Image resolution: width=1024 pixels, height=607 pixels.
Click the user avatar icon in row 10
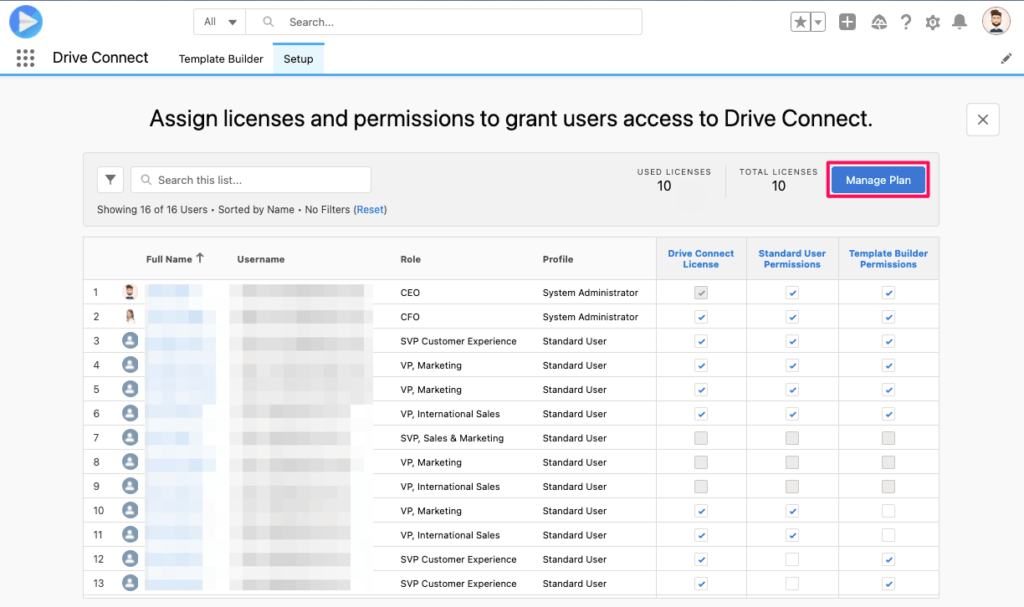click(130, 510)
